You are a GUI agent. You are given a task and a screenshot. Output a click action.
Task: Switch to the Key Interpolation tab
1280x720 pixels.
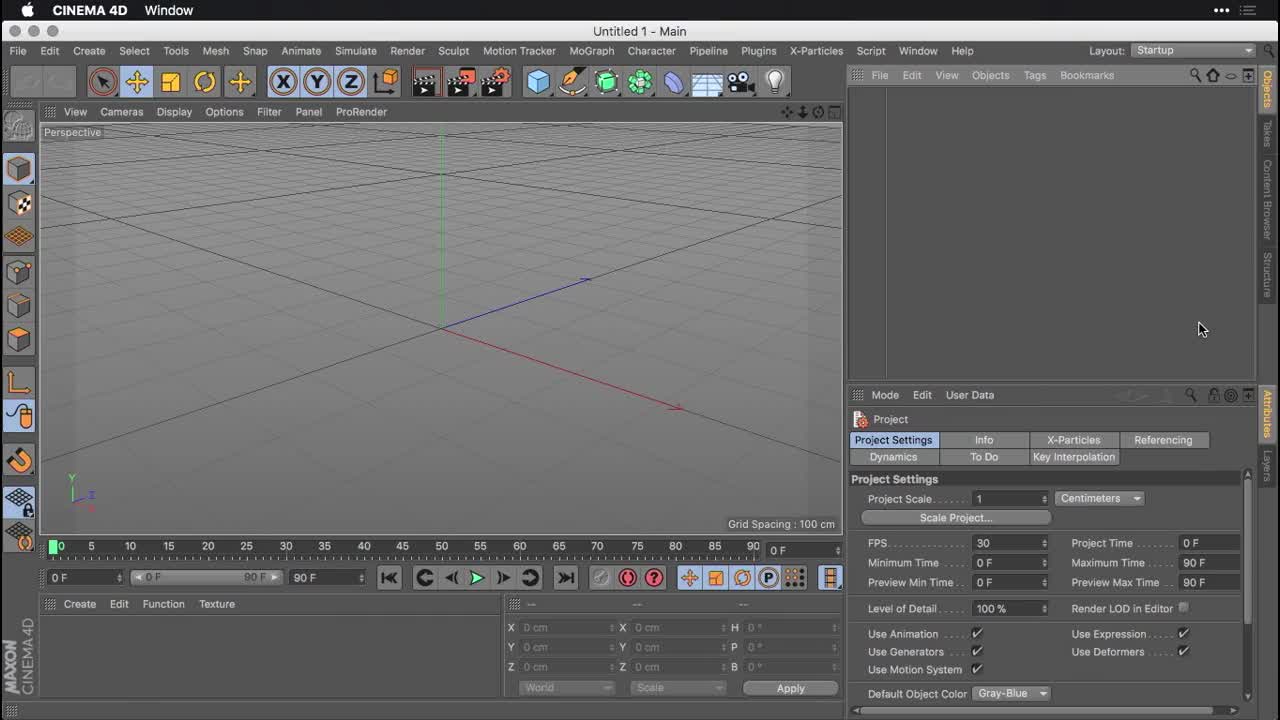(x=1074, y=457)
